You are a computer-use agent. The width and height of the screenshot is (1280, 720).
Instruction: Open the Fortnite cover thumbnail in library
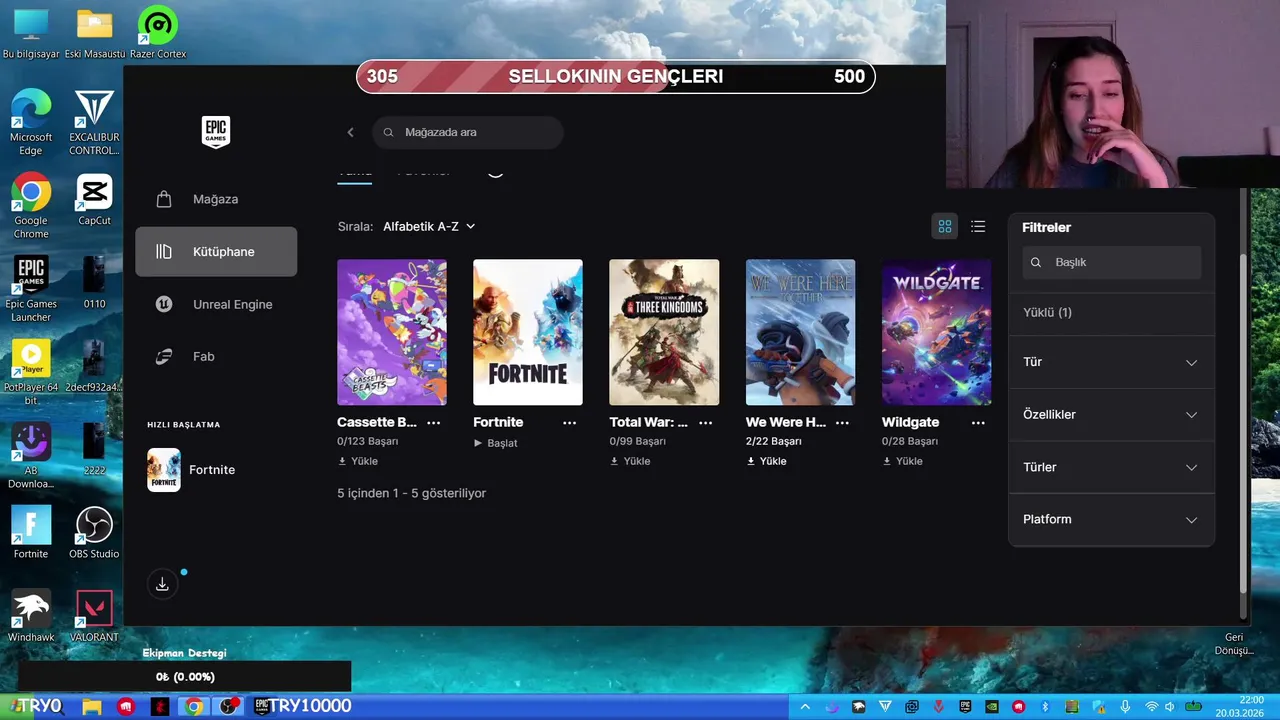pyautogui.click(x=528, y=332)
